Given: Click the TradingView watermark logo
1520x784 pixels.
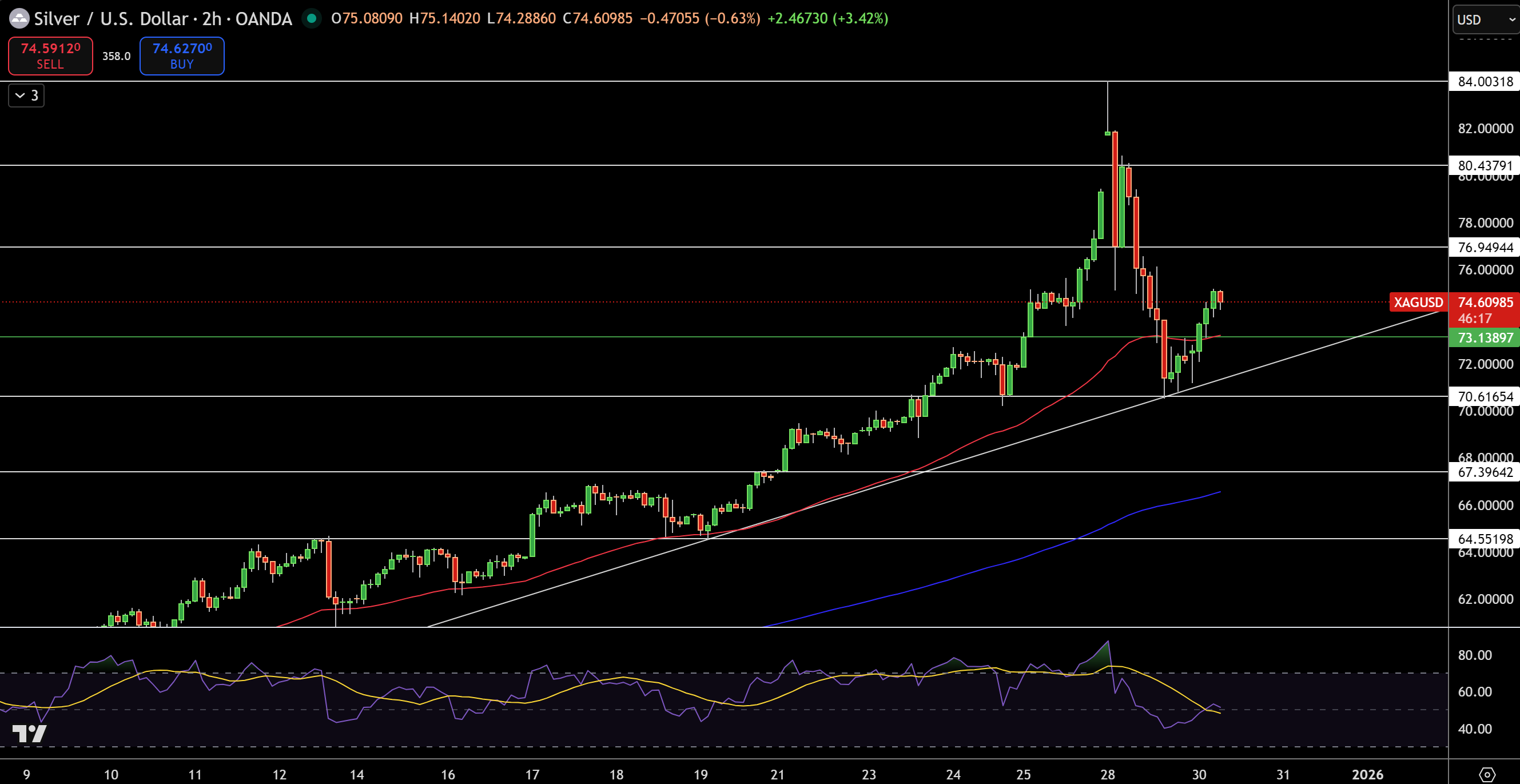Looking at the screenshot, I should pyautogui.click(x=29, y=734).
